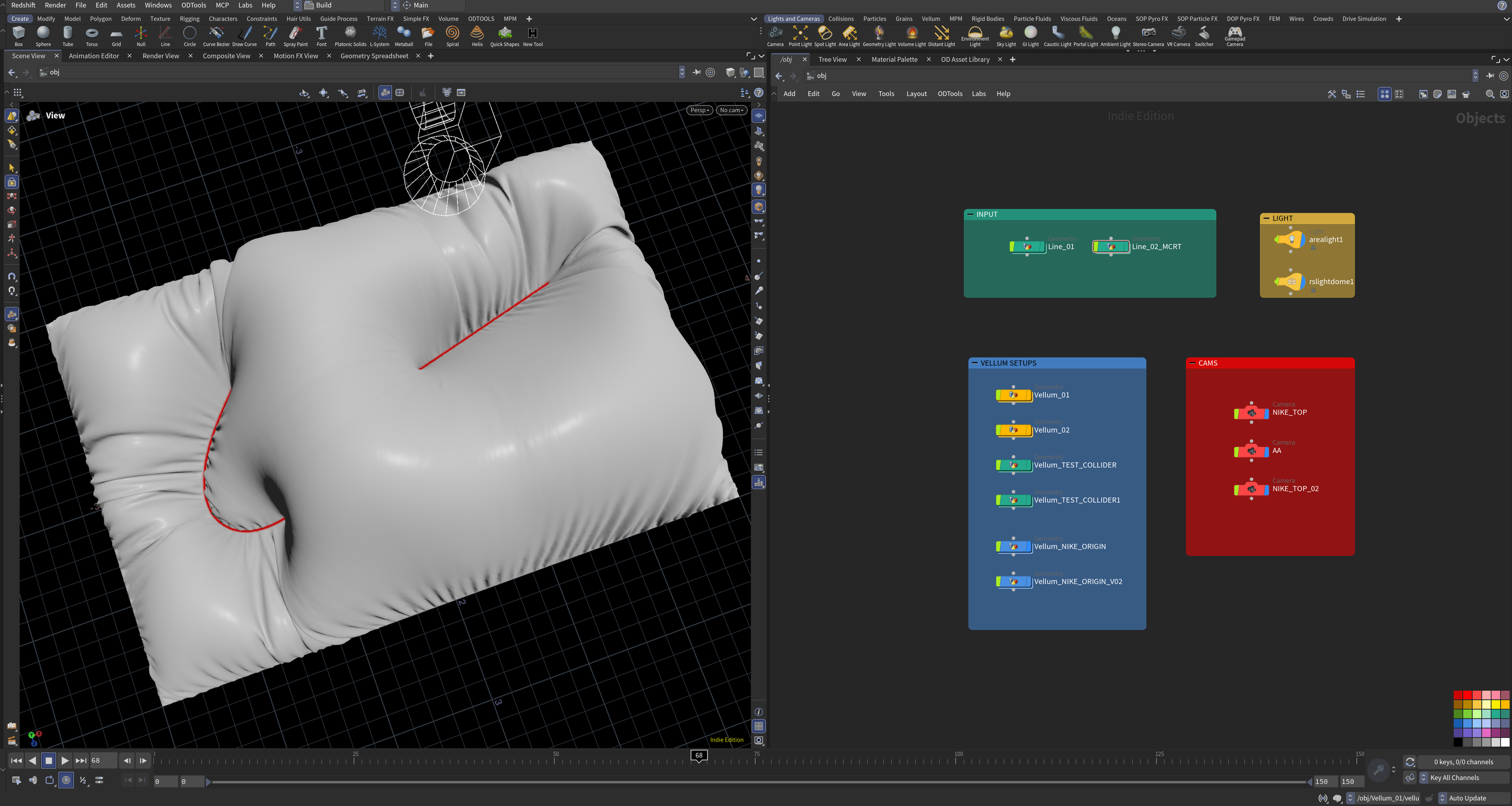Viewport: 1512px width, 806px height.
Task: Open the Persp viewport dropdown
Action: point(700,110)
